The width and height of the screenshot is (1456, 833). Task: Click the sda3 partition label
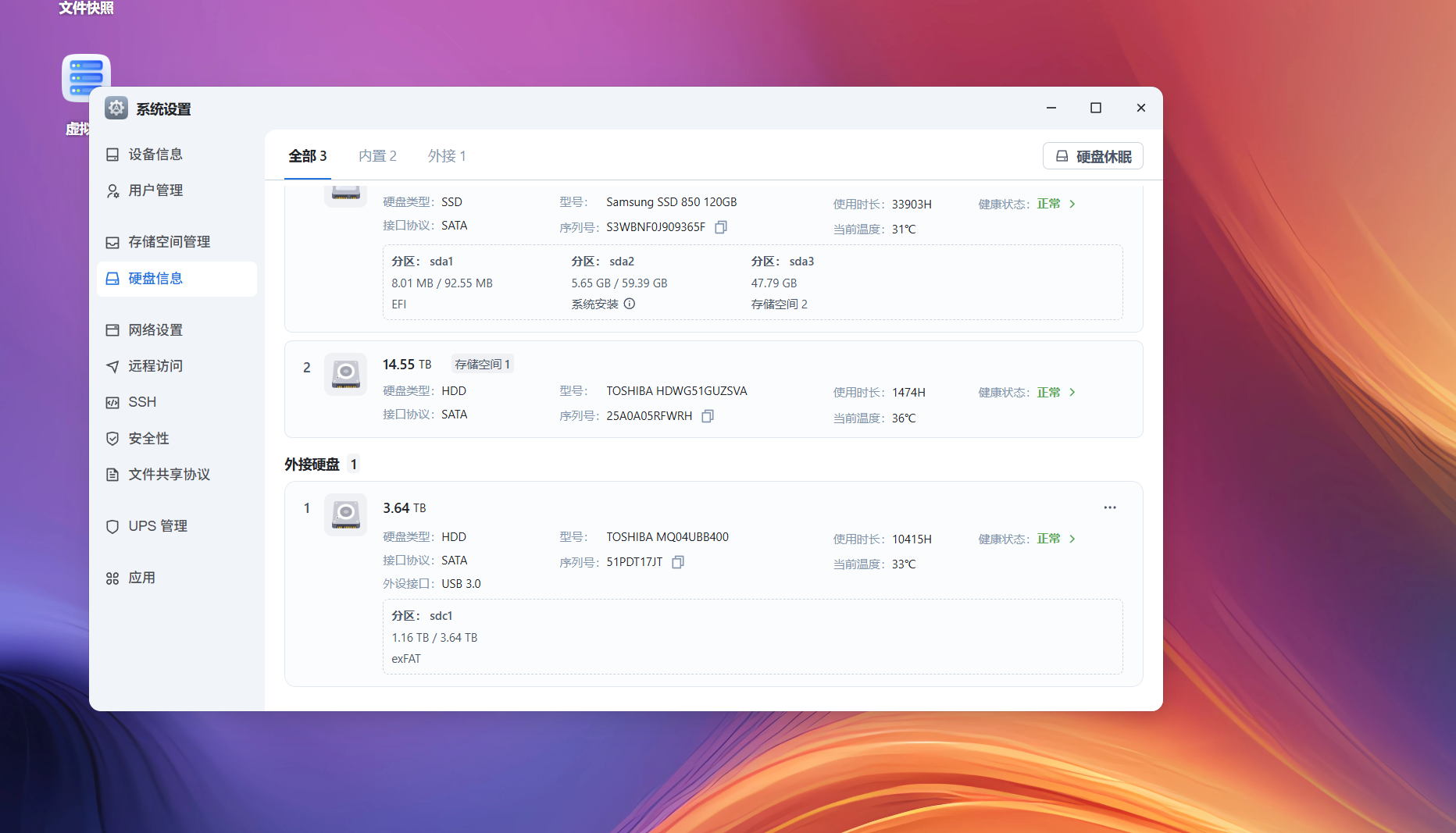(801, 262)
